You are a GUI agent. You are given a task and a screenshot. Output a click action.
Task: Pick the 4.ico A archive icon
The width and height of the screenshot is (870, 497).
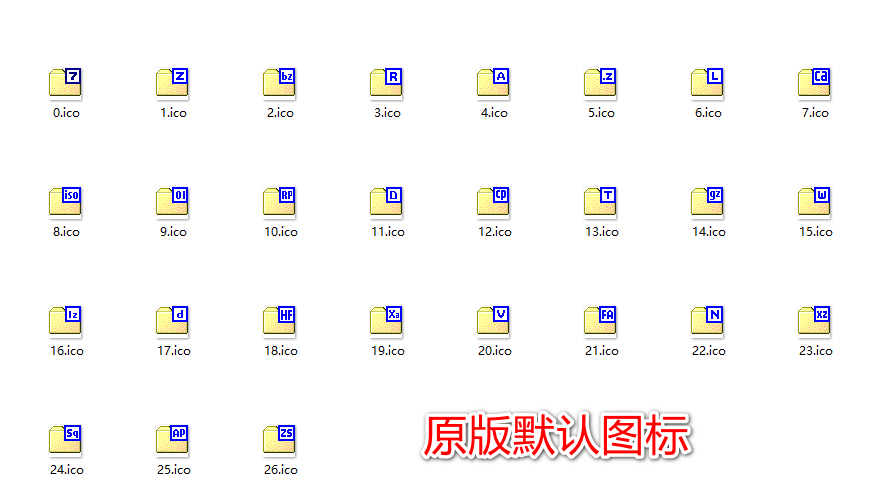point(494,84)
